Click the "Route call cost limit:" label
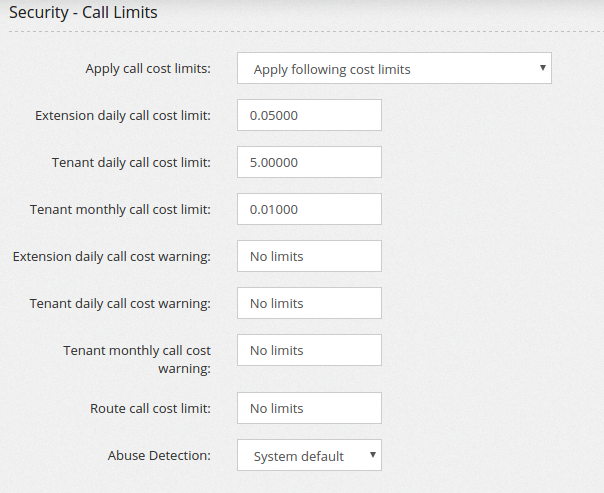The image size is (604, 493). point(150,408)
